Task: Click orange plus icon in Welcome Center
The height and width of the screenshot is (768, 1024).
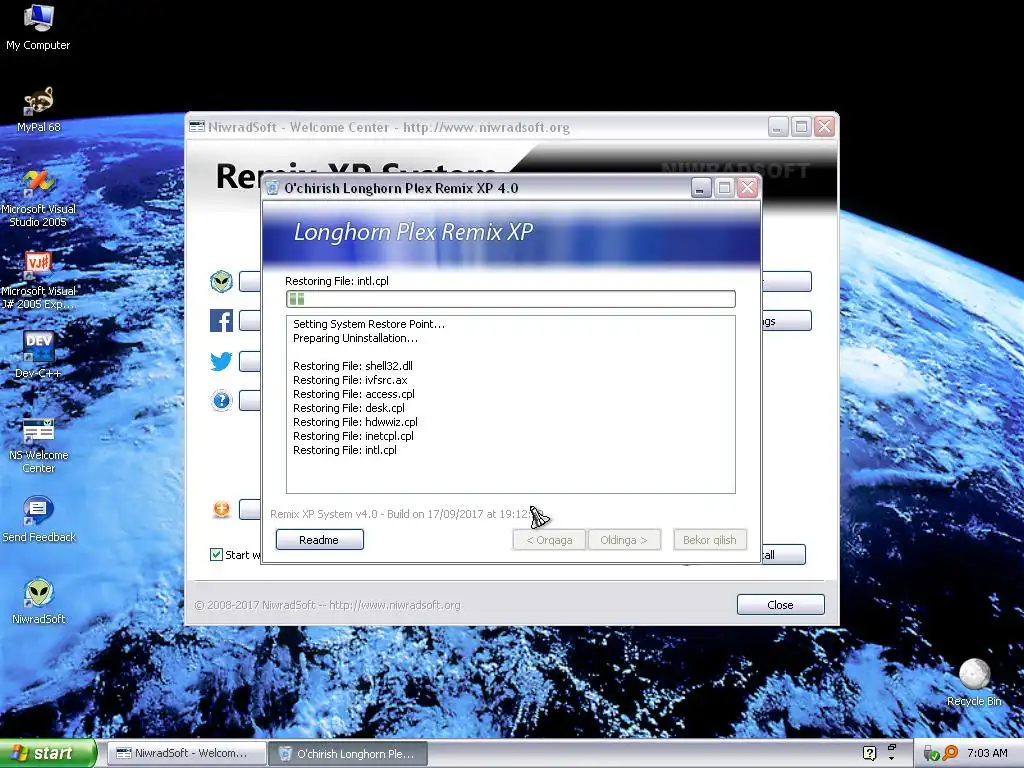Action: [x=221, y=509]
